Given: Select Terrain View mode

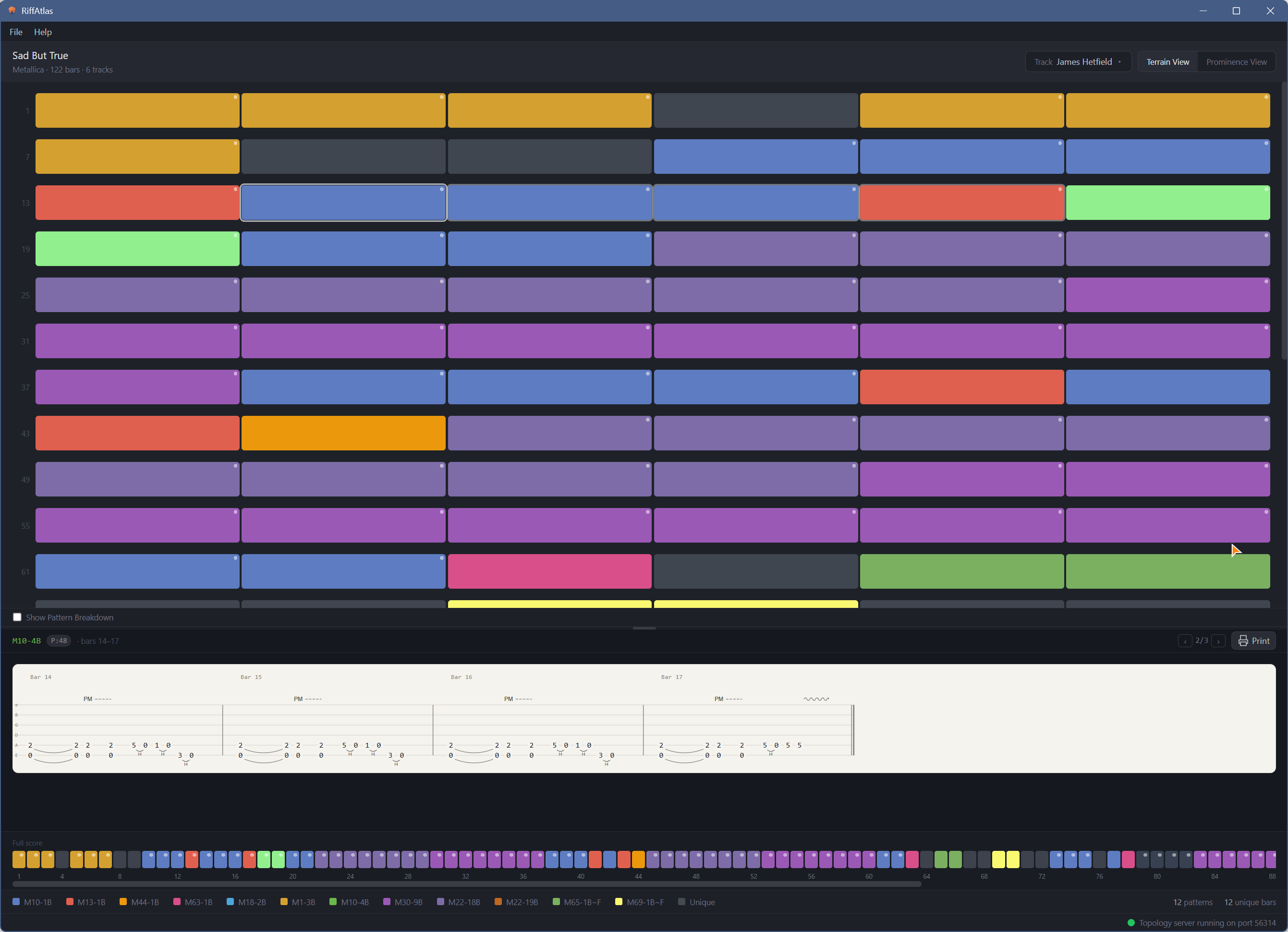Looking at the screenshot, I should (x=1167, y=61).
